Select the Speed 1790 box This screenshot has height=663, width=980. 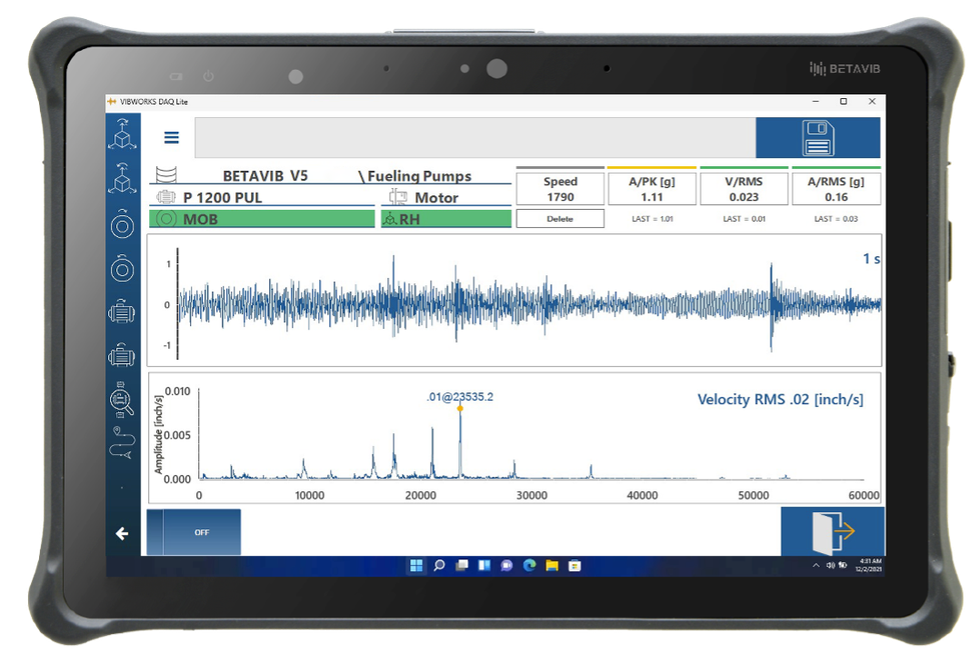[560, 189]
